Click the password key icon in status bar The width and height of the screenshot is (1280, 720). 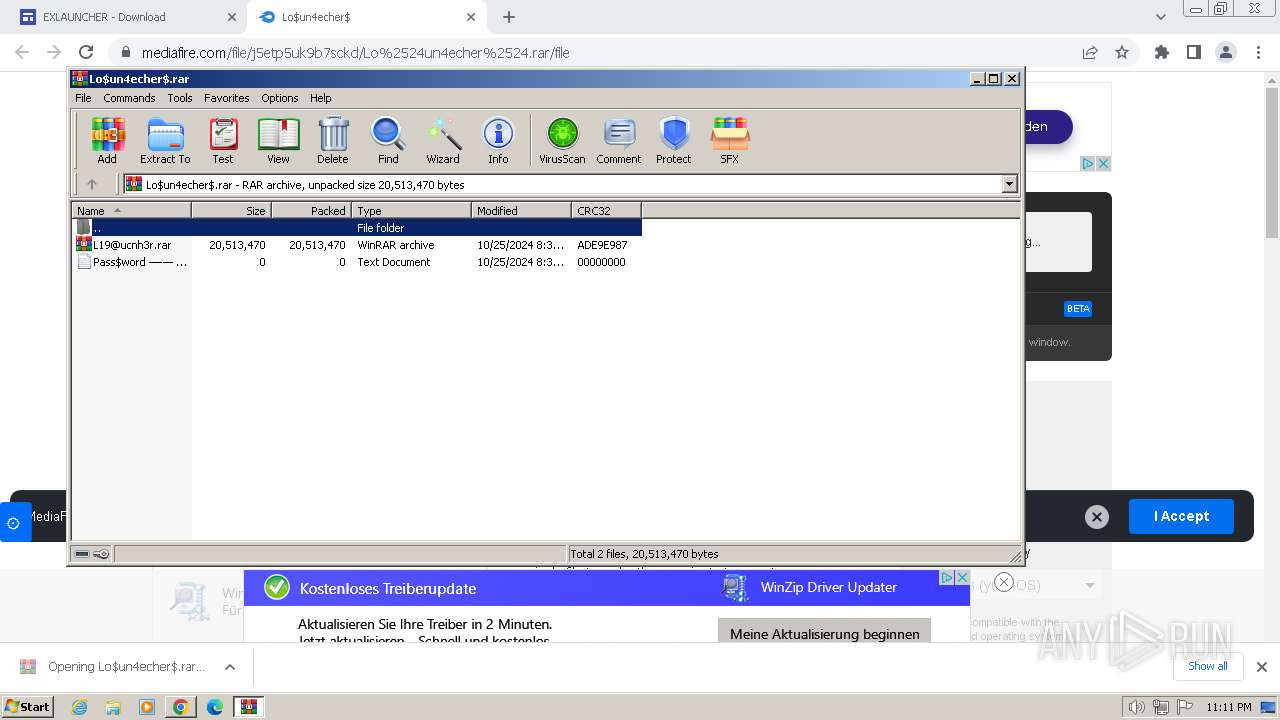coord(101,554)
